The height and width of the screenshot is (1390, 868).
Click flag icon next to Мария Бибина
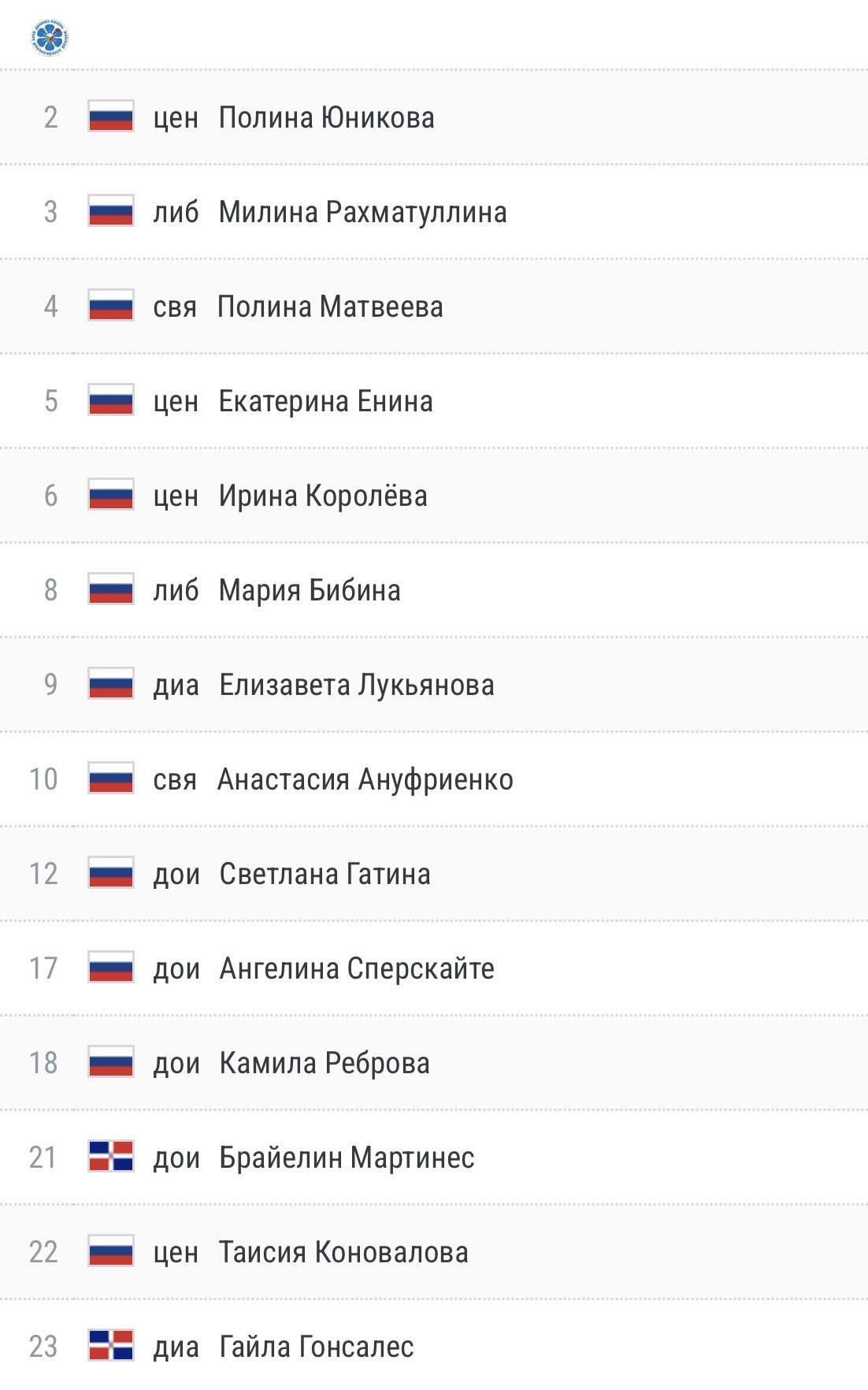[x=111, y=589]
